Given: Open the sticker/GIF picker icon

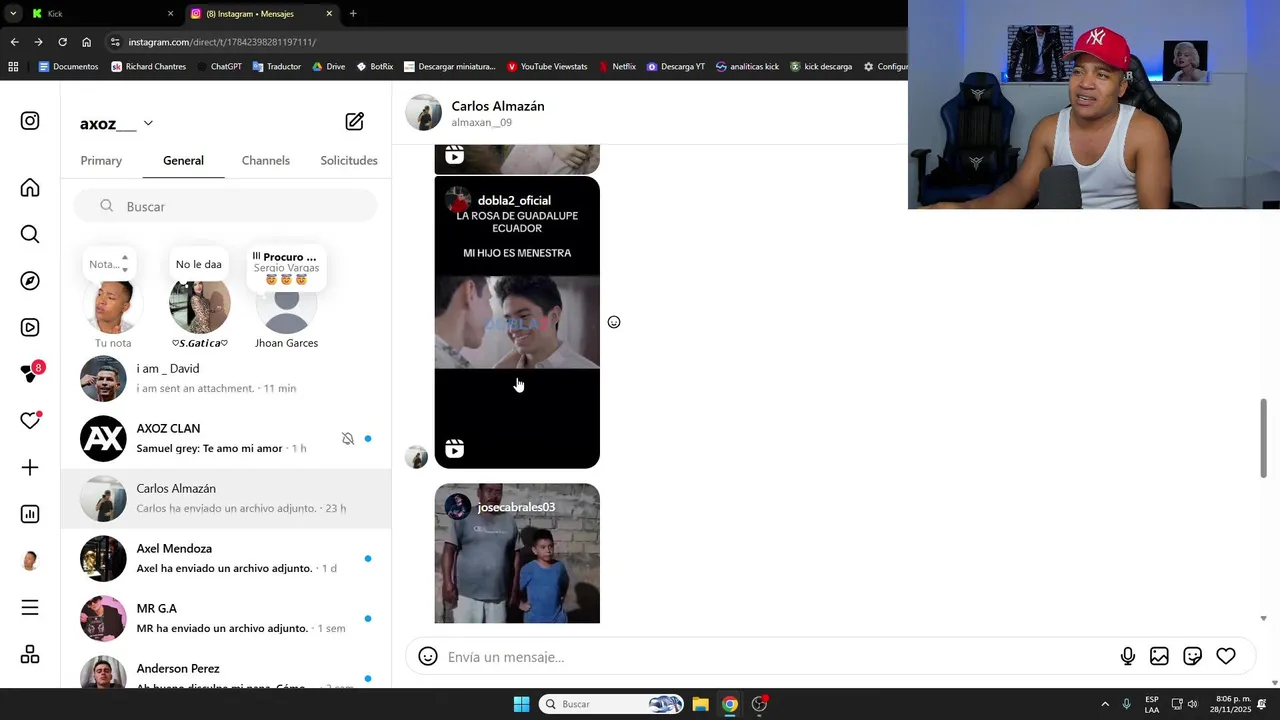Looking at the screenshot, I should [1192, 657].
